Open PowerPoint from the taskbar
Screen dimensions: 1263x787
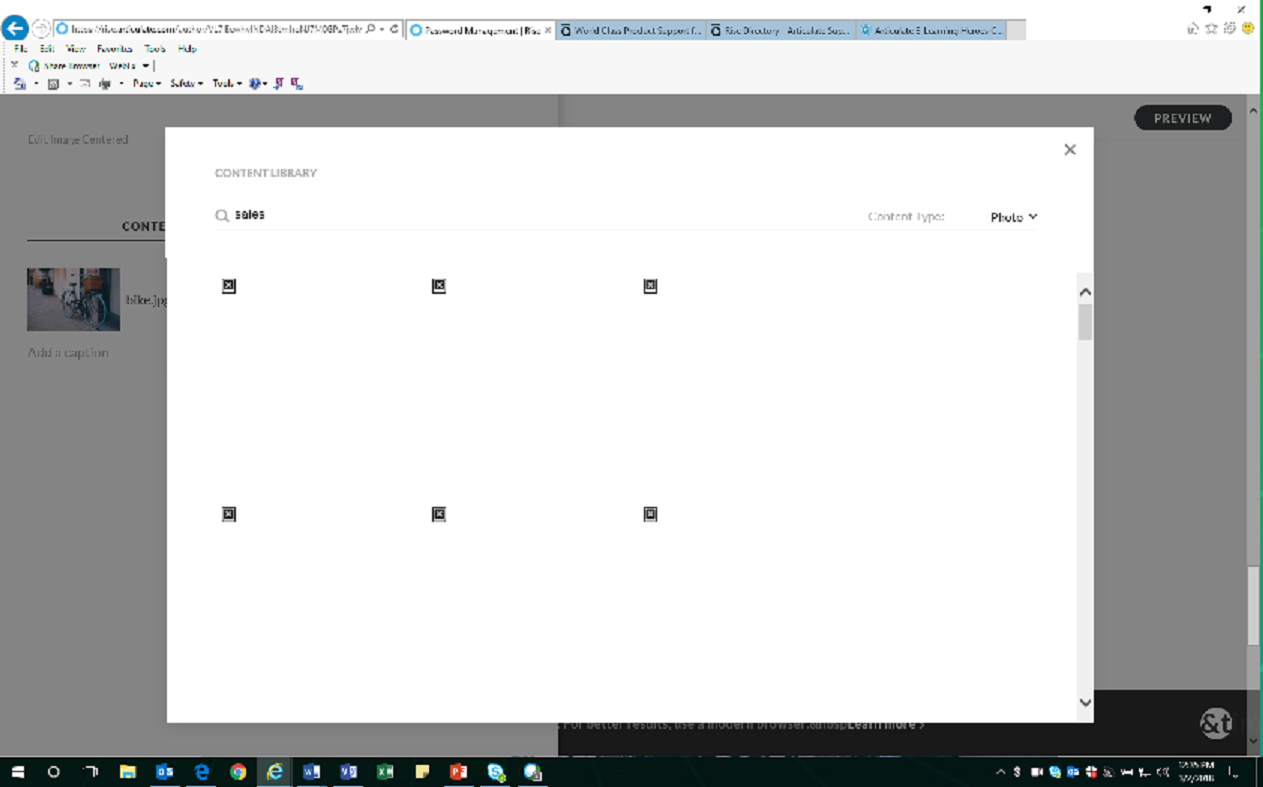pos(459,771)
